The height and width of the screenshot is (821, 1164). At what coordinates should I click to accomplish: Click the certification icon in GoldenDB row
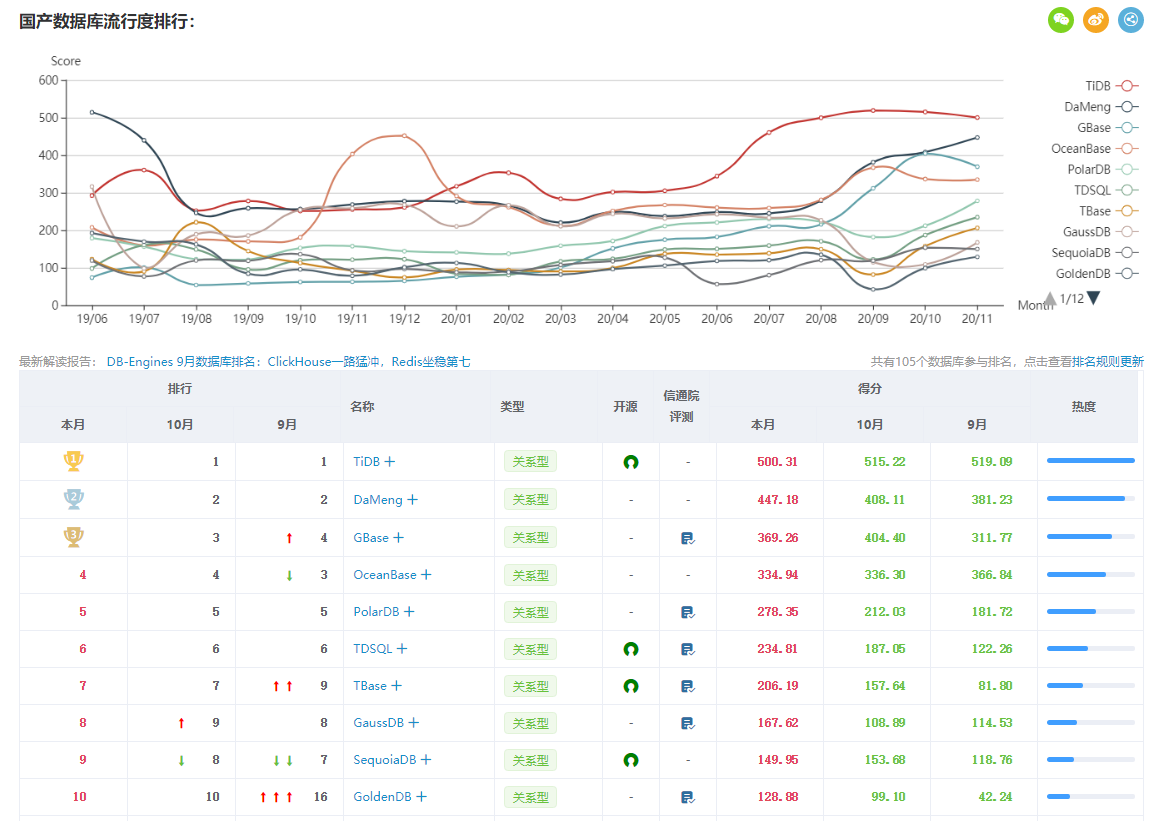687,797
